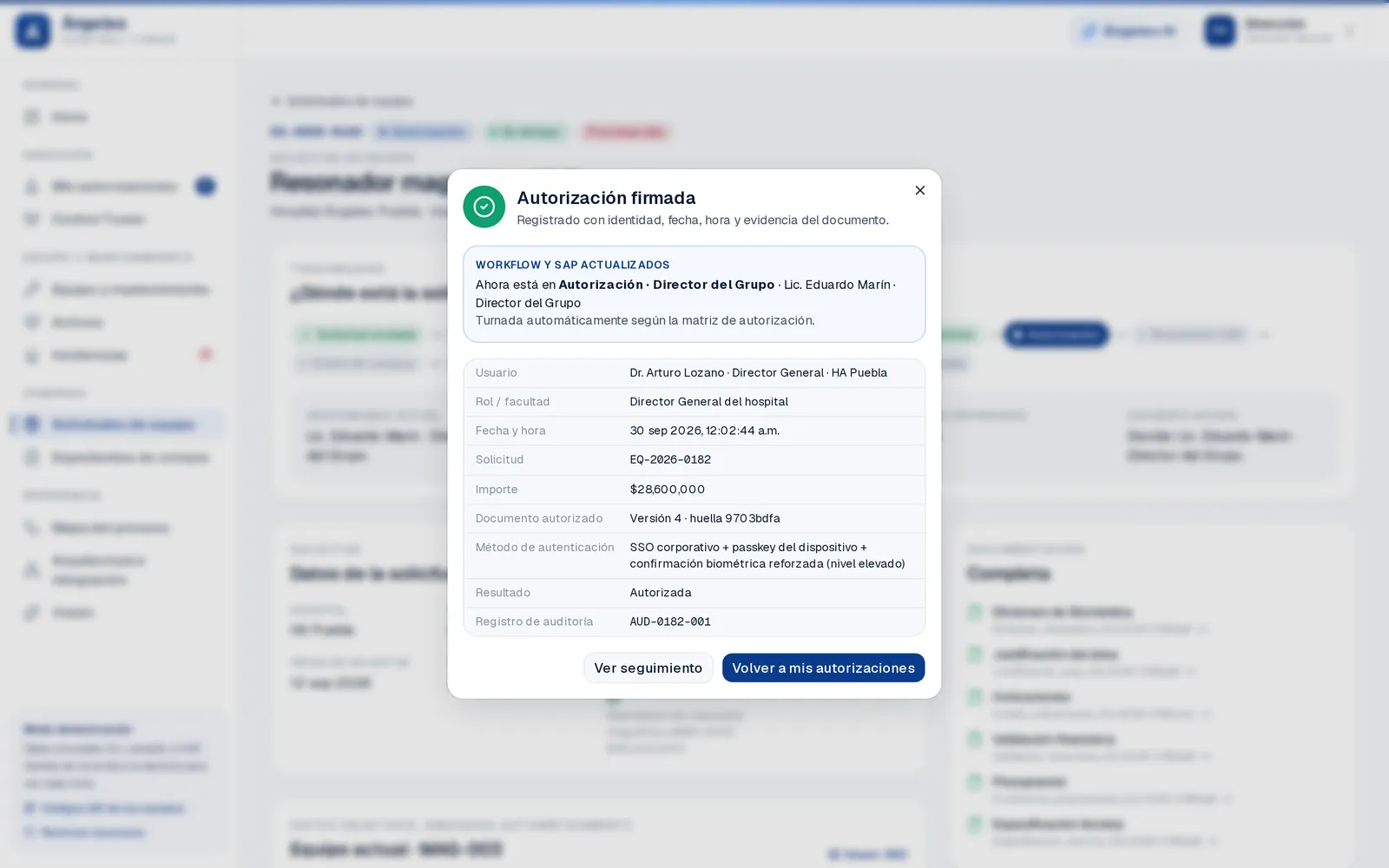Go back via Volver a mis autorizaciones
The image size is (1389, 868).
click(823, 667)
